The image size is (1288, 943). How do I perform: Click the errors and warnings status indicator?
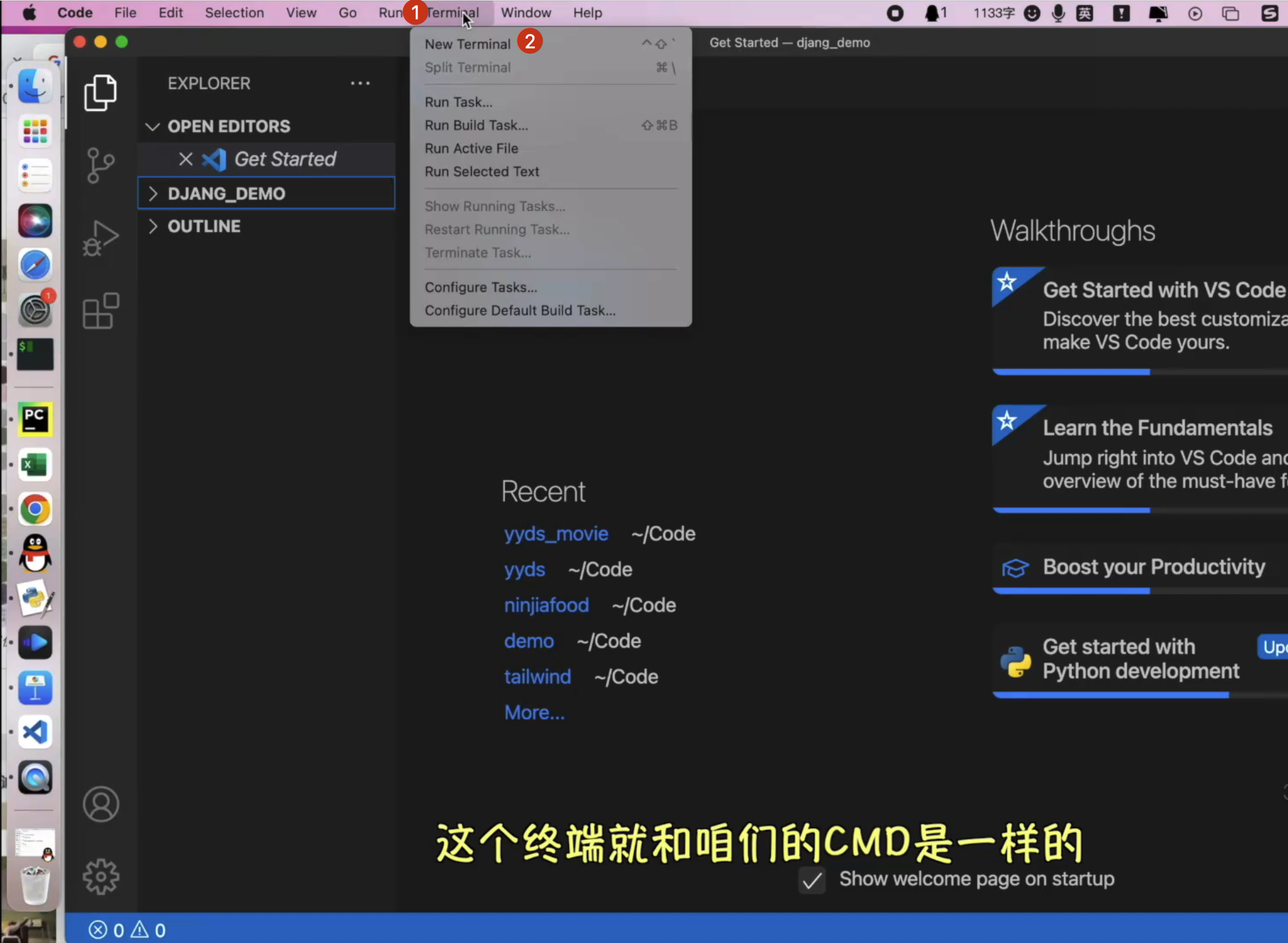pyautogui.click(x=127, y=929)
